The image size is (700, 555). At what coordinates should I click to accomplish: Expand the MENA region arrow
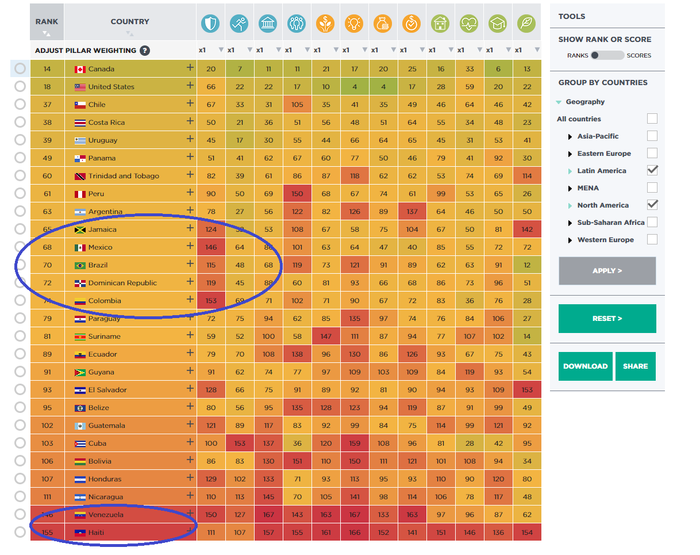(570, 188)
